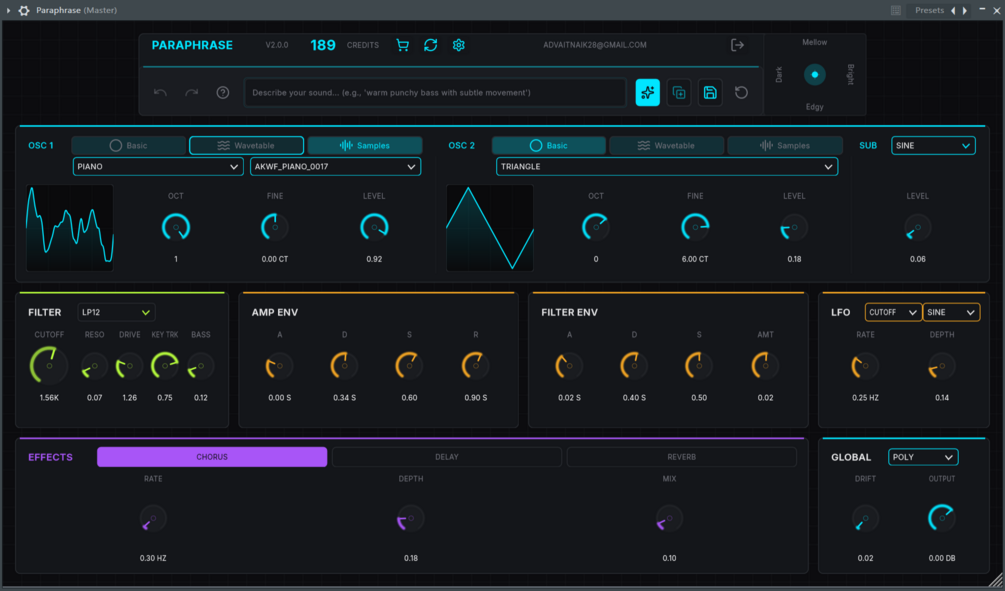
Task: Switch to the DELAY effects tab
Action: coord(447,457)
